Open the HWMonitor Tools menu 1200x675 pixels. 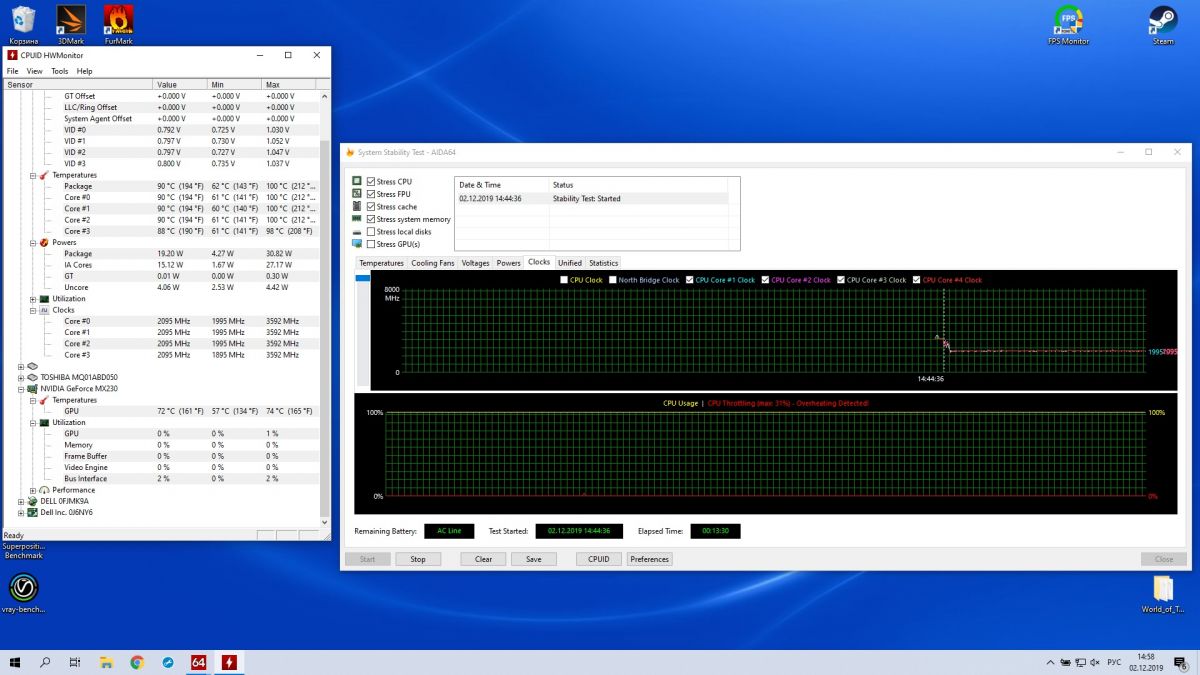click(x=60, y=71)
